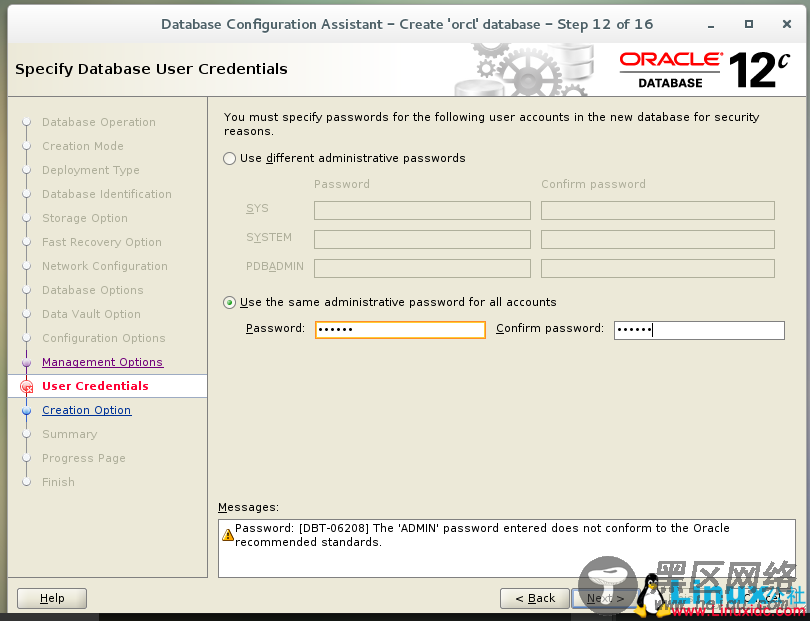Proceed with the Next button

(605, 598)
